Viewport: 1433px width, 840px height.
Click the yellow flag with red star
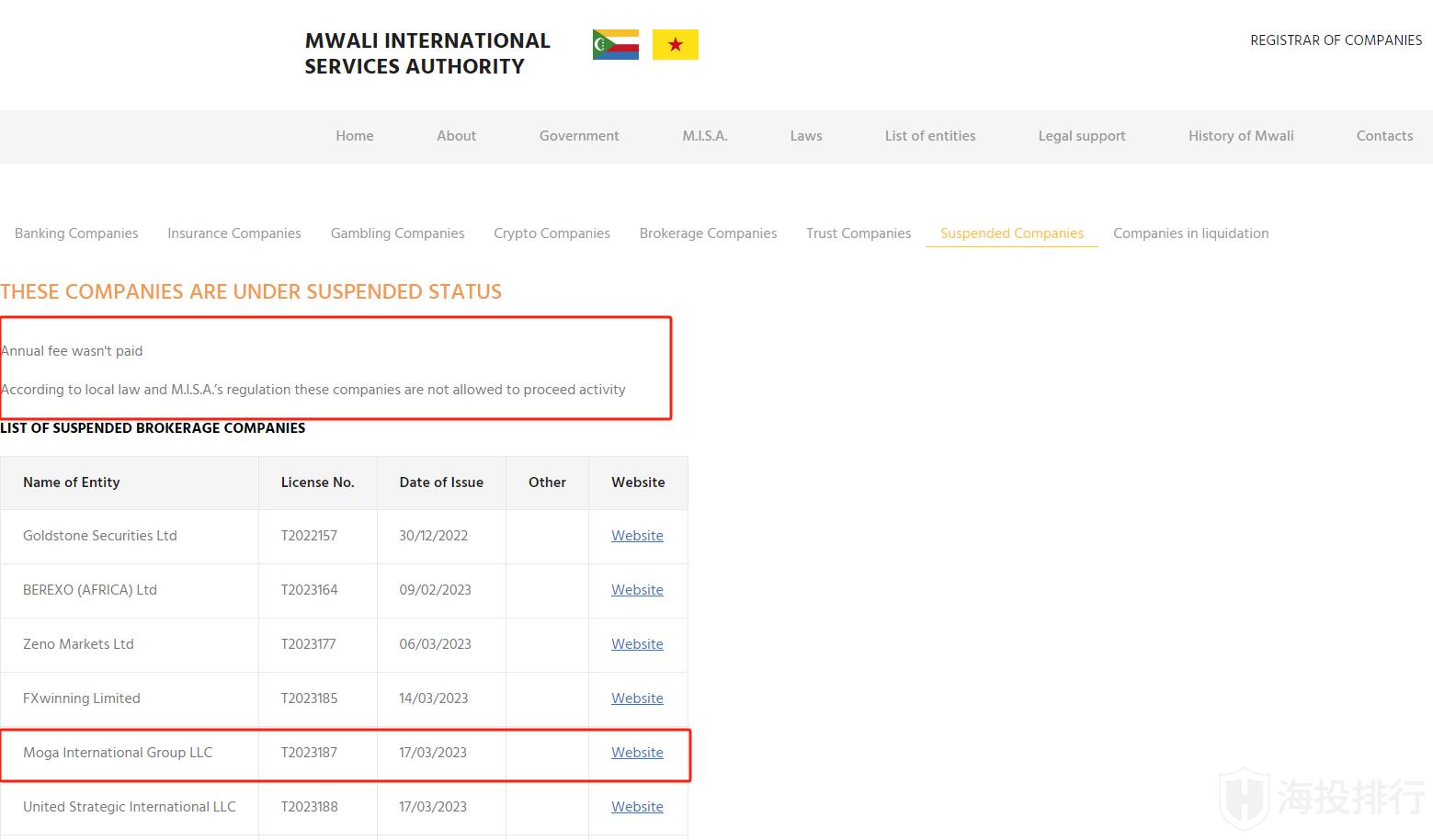click(x=675, y=44)
